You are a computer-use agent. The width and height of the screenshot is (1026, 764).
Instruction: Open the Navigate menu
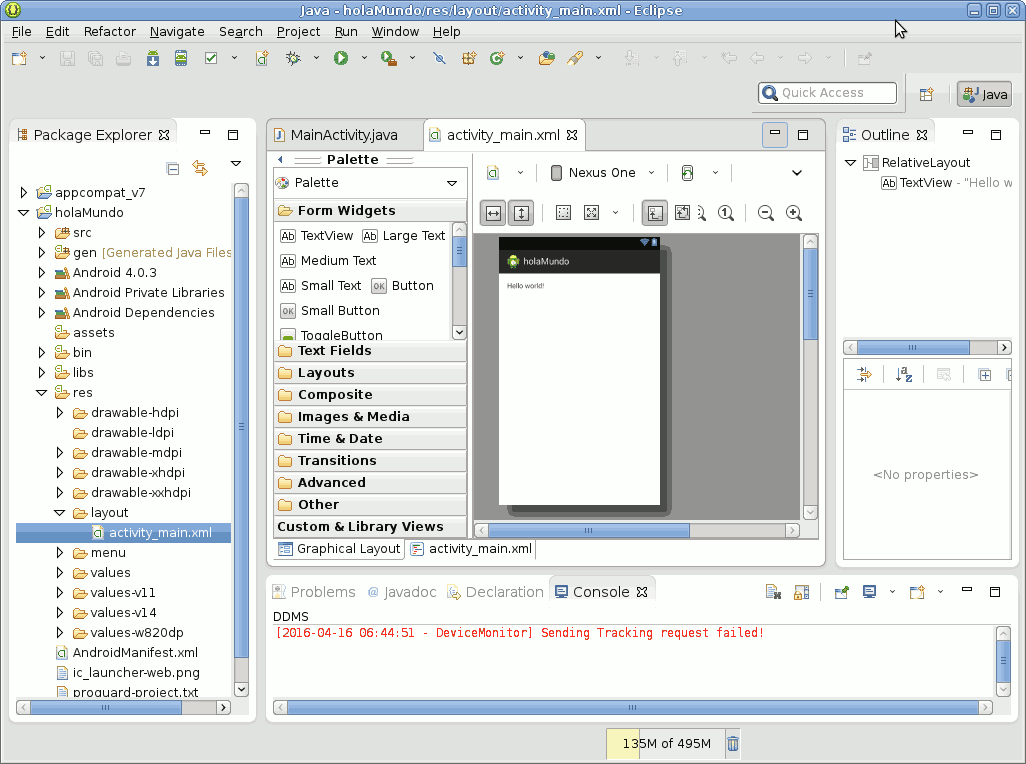pos(177,31)
